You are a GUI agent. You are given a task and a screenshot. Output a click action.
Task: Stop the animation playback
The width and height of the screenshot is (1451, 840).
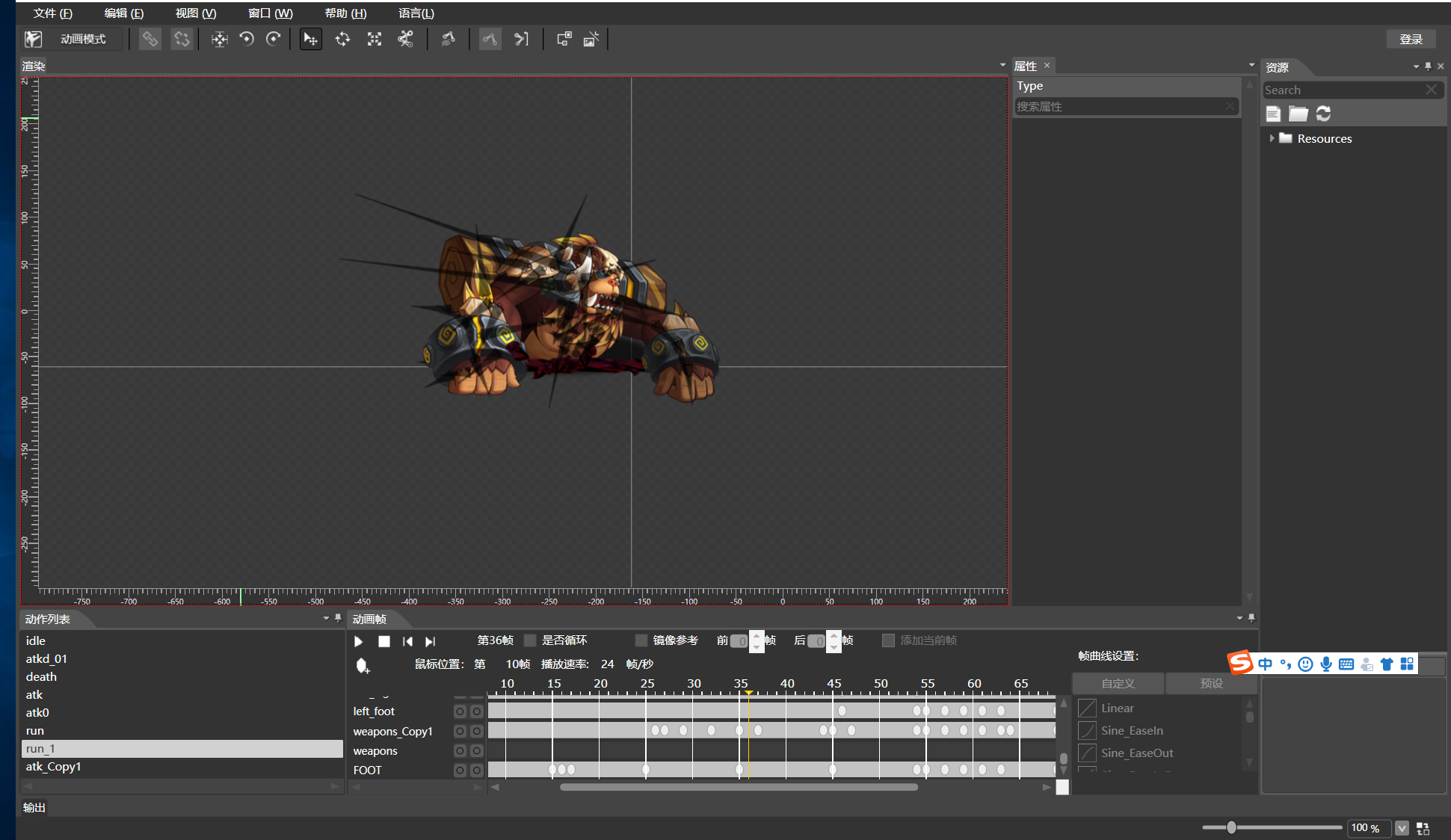(x=384, y=641)
